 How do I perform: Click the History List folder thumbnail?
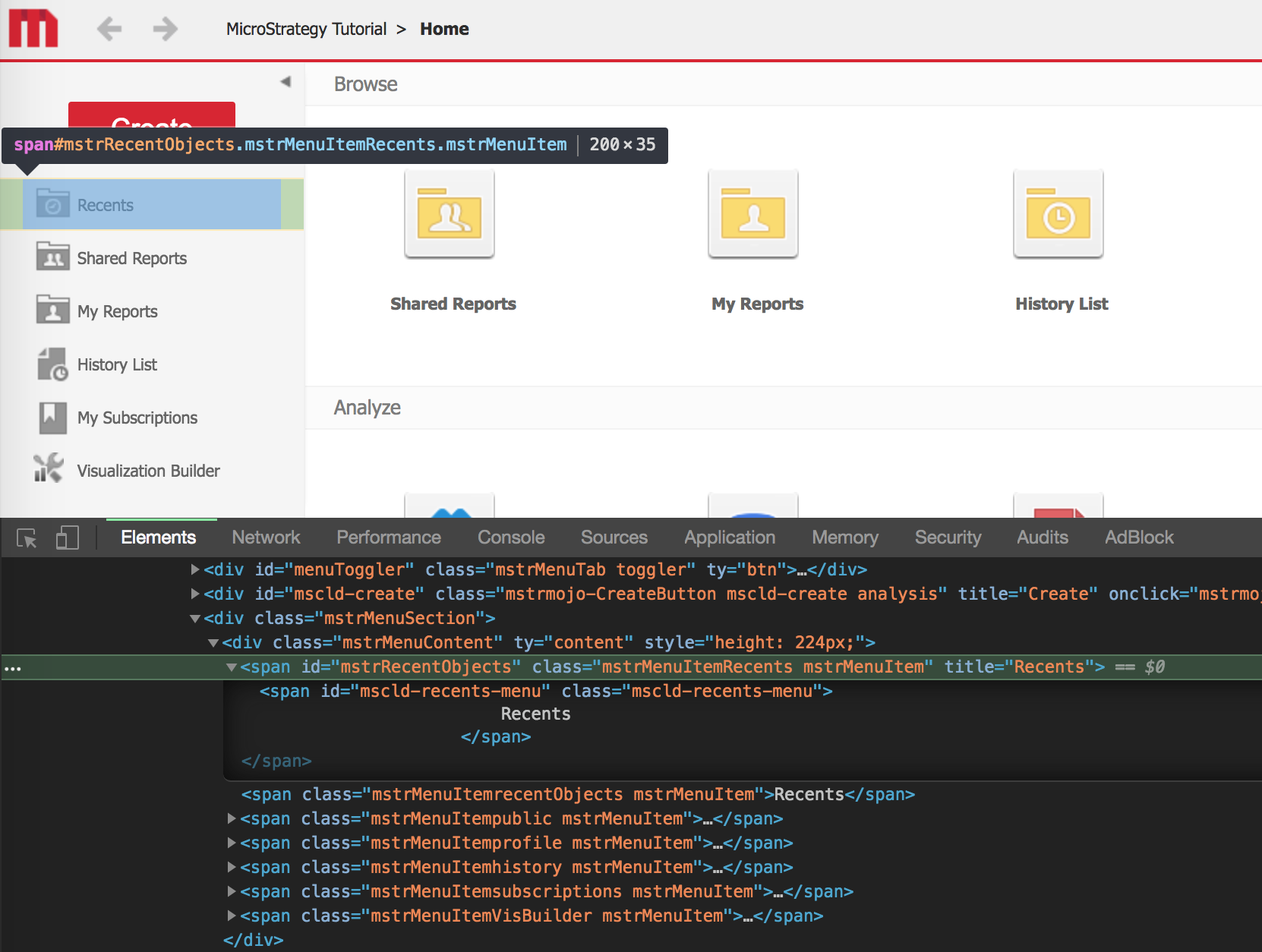[1058, 213]
